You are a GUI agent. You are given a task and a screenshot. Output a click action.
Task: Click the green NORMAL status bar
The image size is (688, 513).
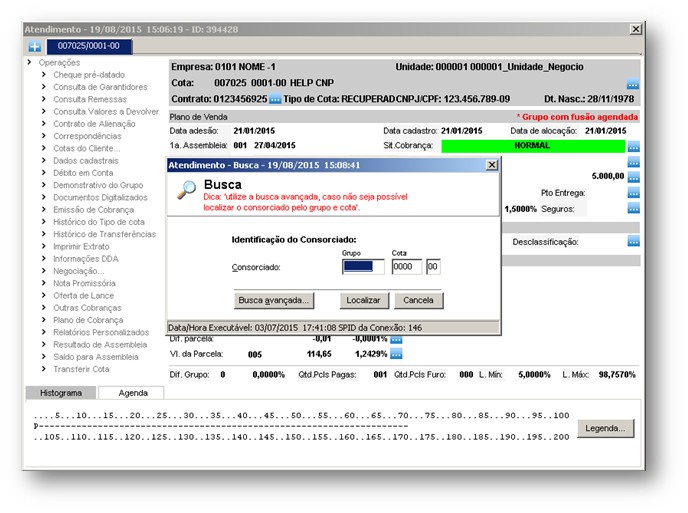[533, 146]
